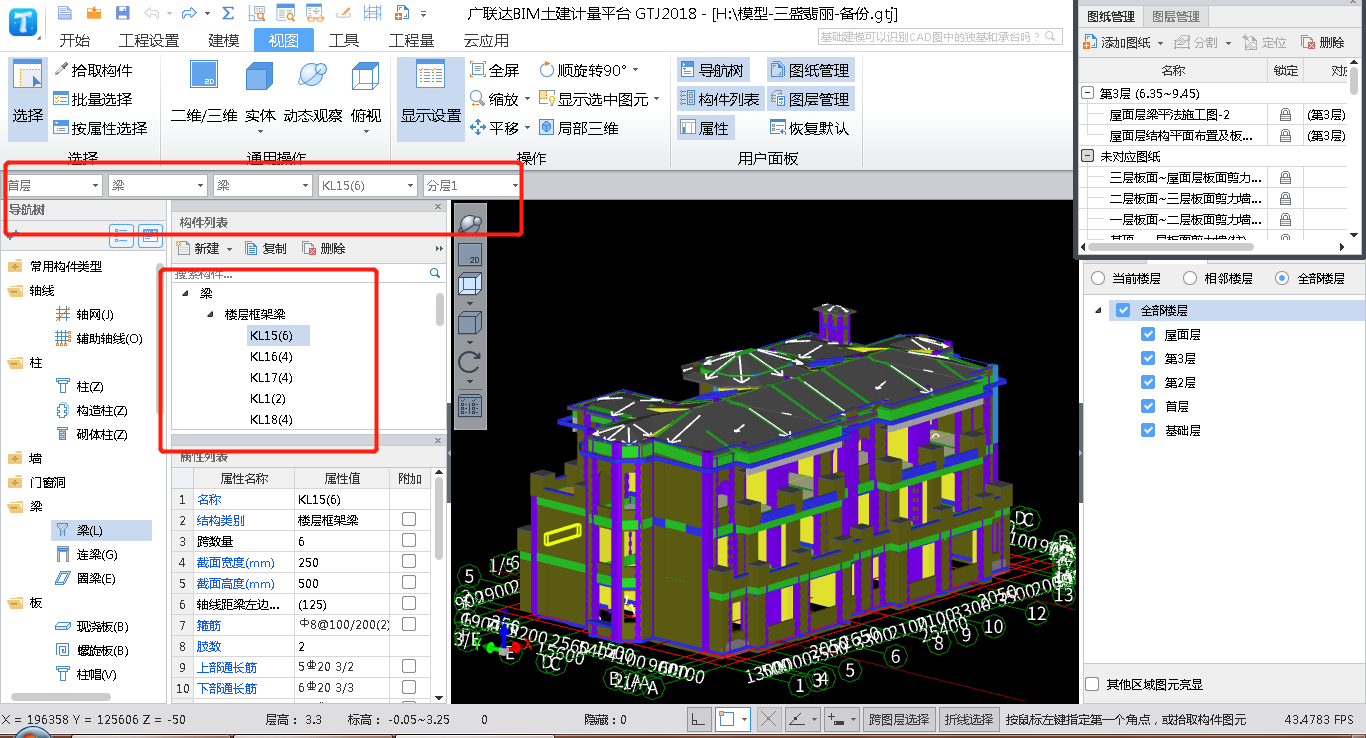Select the 拾取构件 eyedropper tool

click(93, 70)
